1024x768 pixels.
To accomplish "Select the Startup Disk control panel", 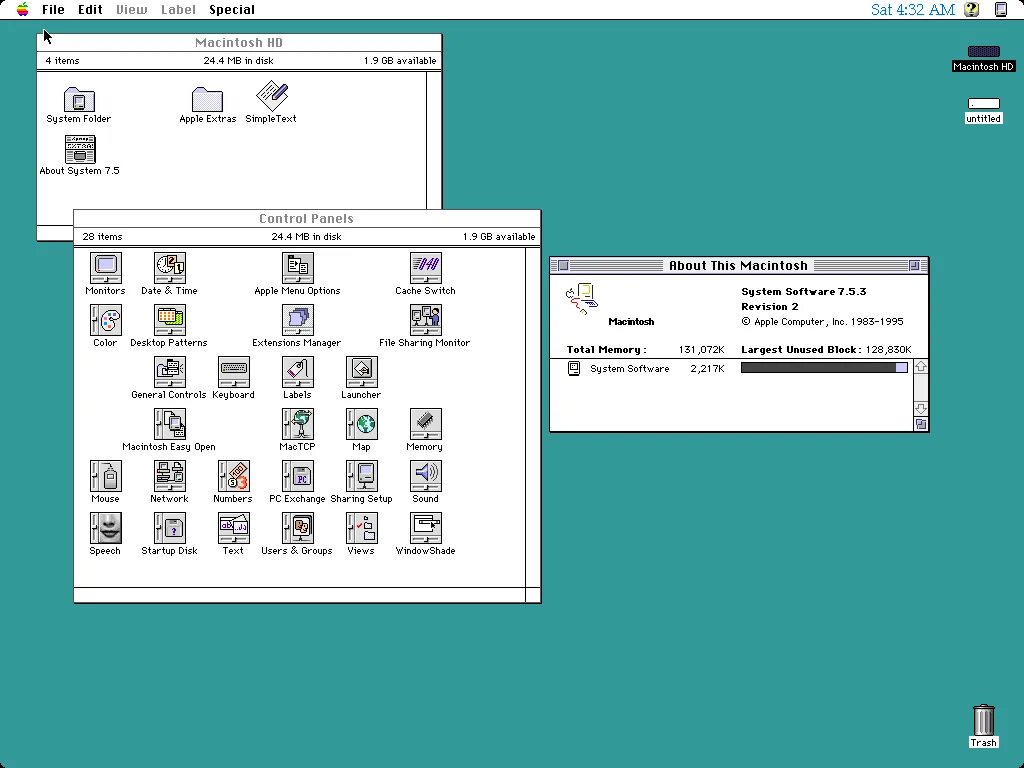I will [169, 528].
